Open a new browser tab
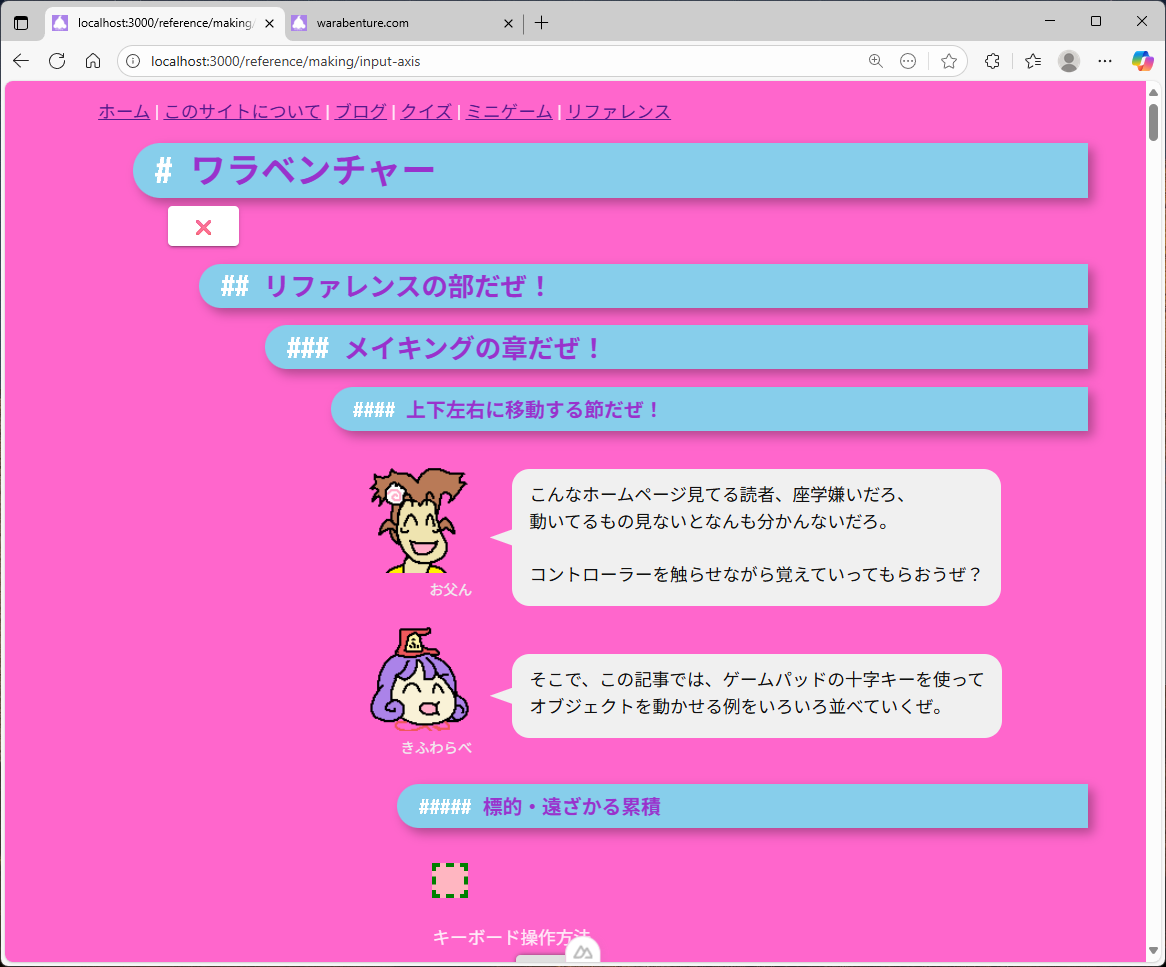This screenshot has height=967, width=1166. pos(541,23)
